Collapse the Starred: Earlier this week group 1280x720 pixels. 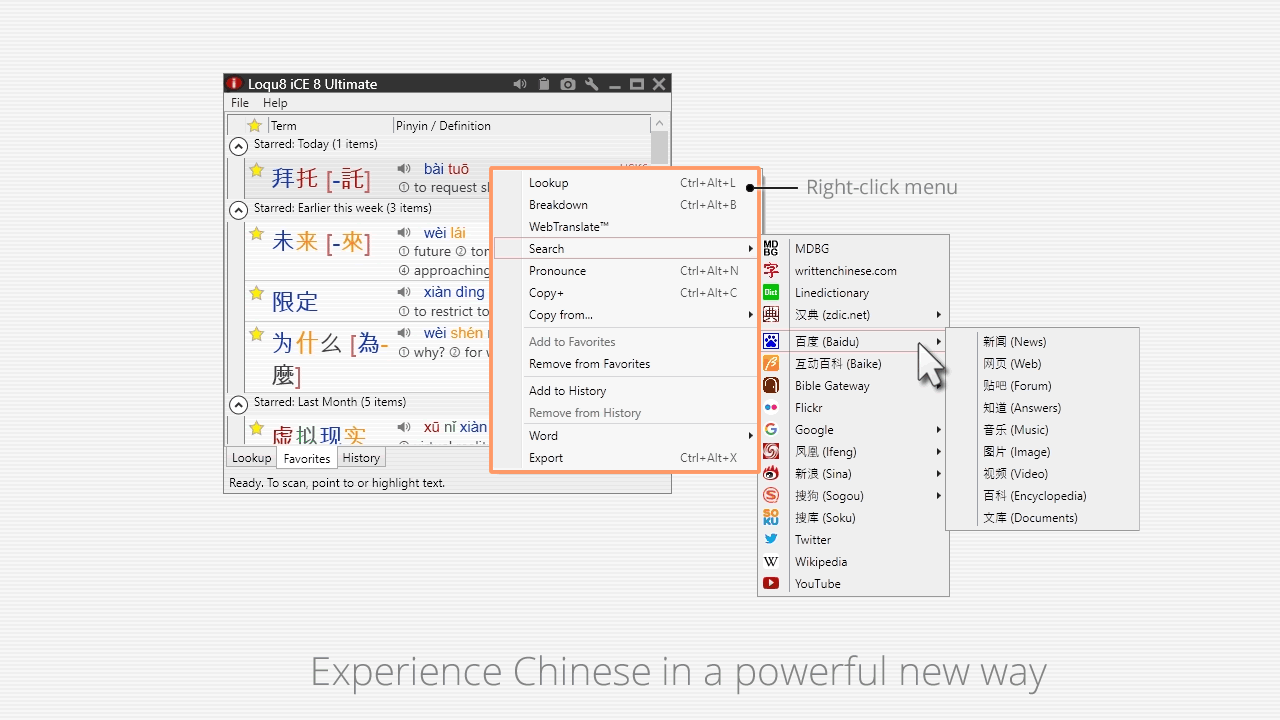(x=238, y=210)
